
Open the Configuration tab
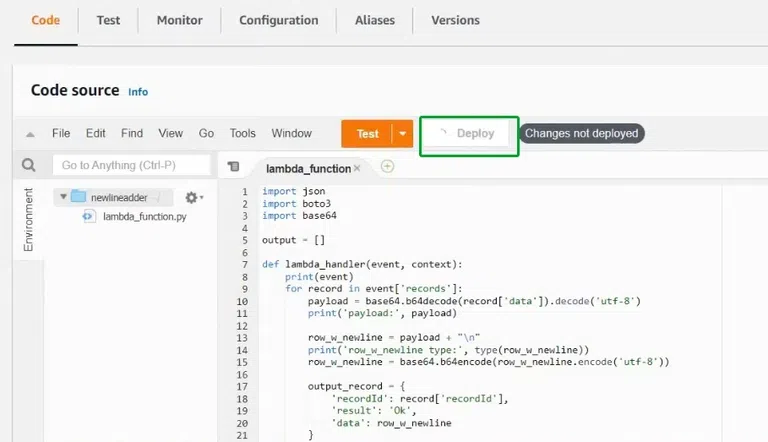coord(279,20)
